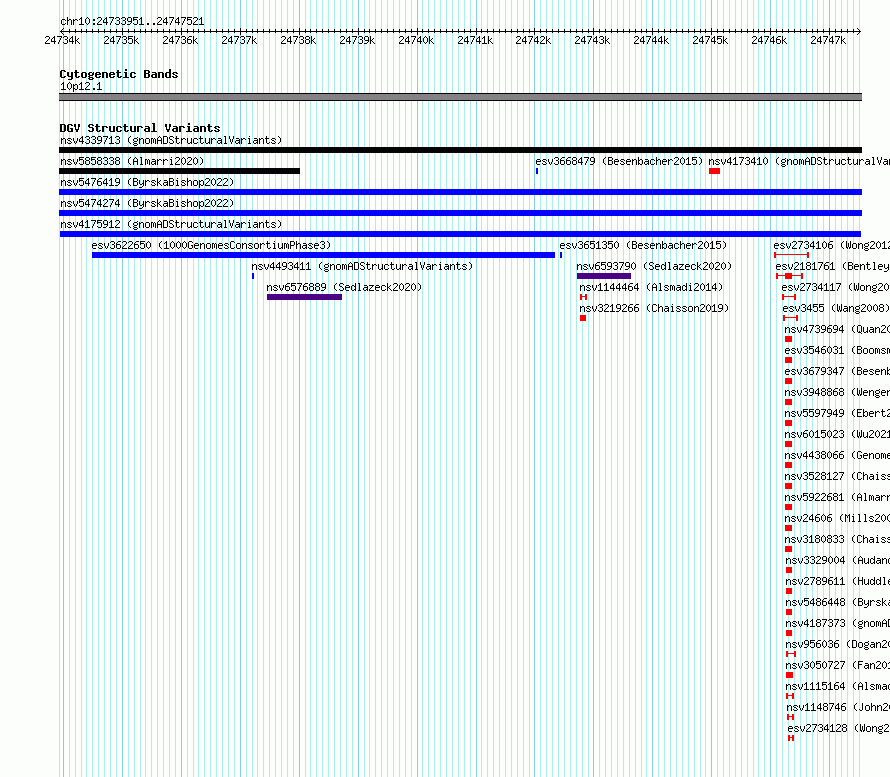Click the black bar under nsv5858338
890x777 pixels.
pos(179,171)
